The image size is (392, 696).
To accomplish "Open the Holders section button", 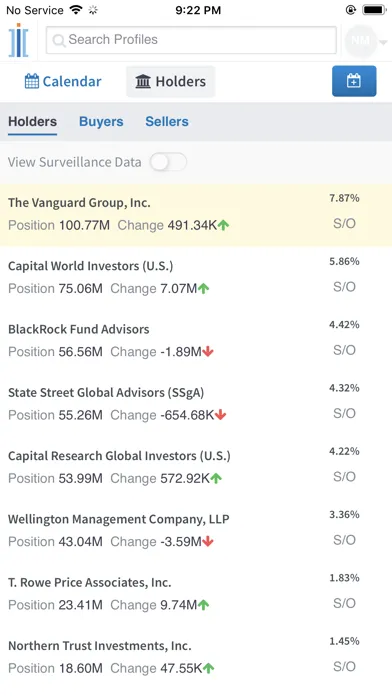I will [170, 82].
